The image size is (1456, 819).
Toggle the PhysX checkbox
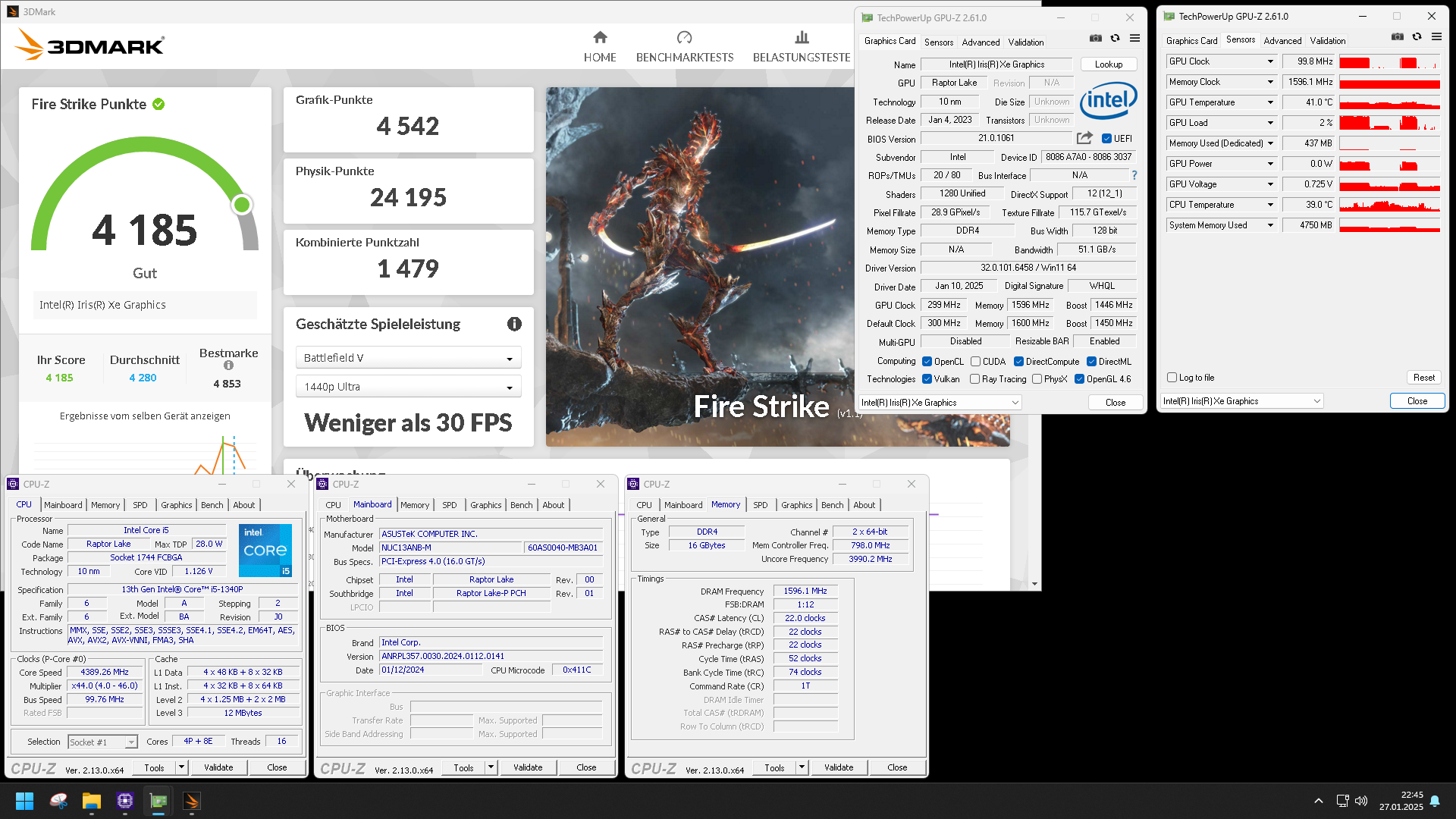[1037, 379]
